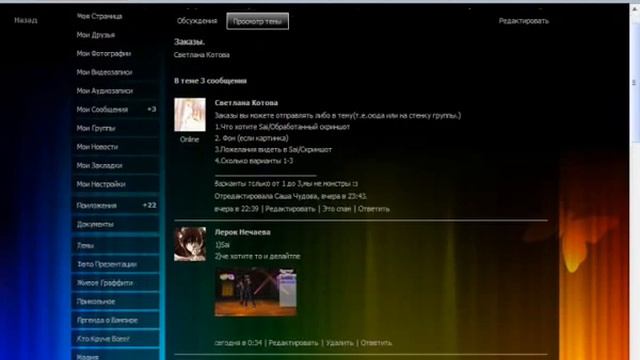Open the Живое Граффити app
Image resolution: width=640 pixels, height=360 pixels.
(x=104, y=283)
